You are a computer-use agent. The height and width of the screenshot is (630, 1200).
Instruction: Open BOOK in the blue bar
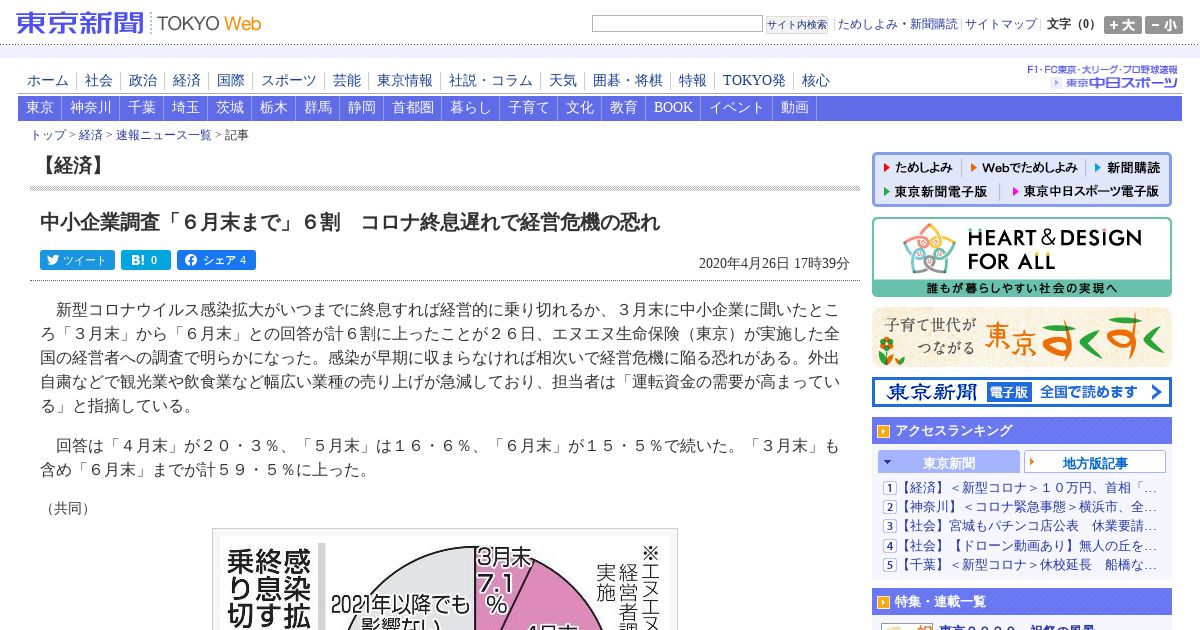click(x=673, y=108)
